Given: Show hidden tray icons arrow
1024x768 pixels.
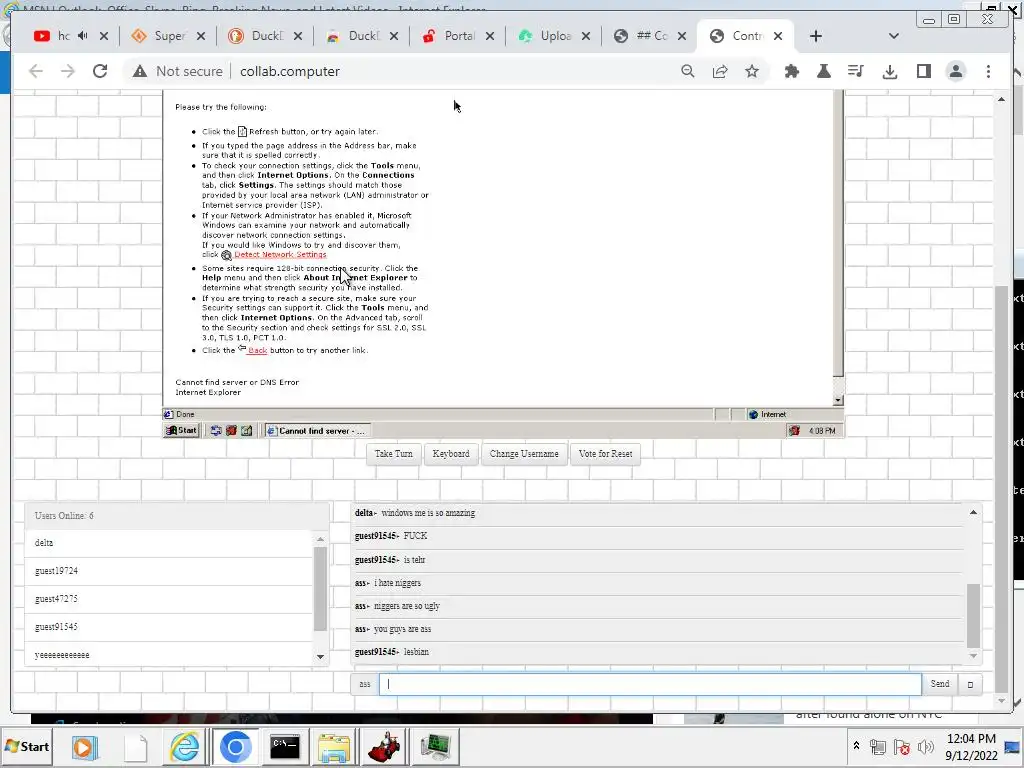Looking at the screenshot, I should [x=856, y=746].
